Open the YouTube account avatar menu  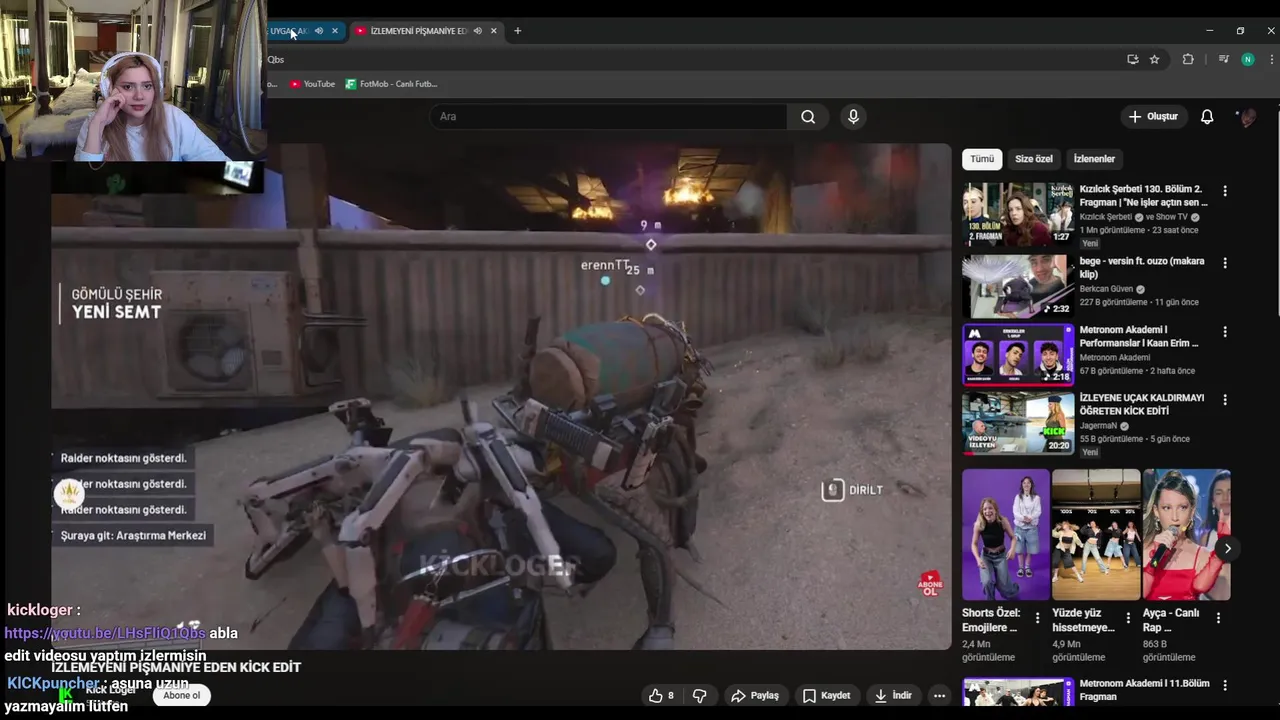pyautogui.click(x=1247, y=117)
